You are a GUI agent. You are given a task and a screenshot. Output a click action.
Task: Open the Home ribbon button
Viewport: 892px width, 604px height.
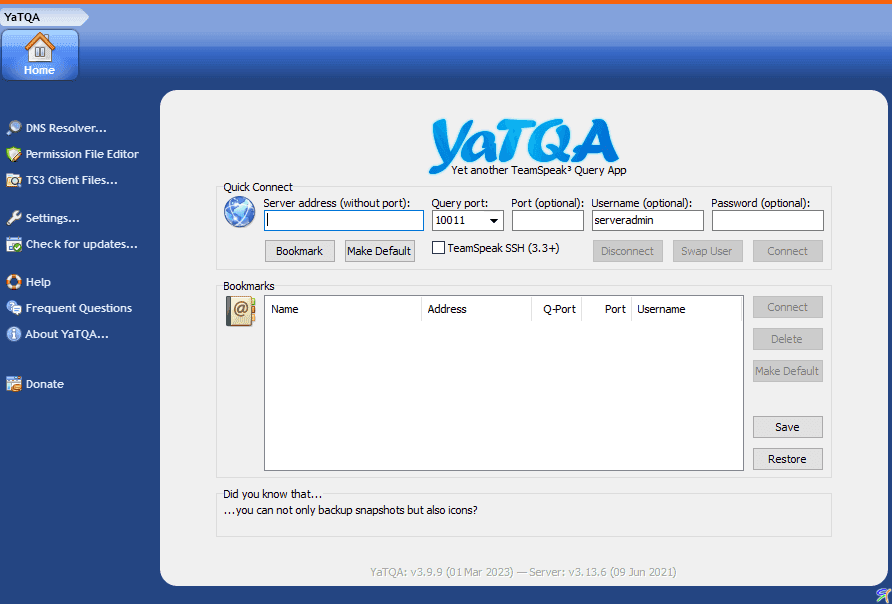point(40,55)
